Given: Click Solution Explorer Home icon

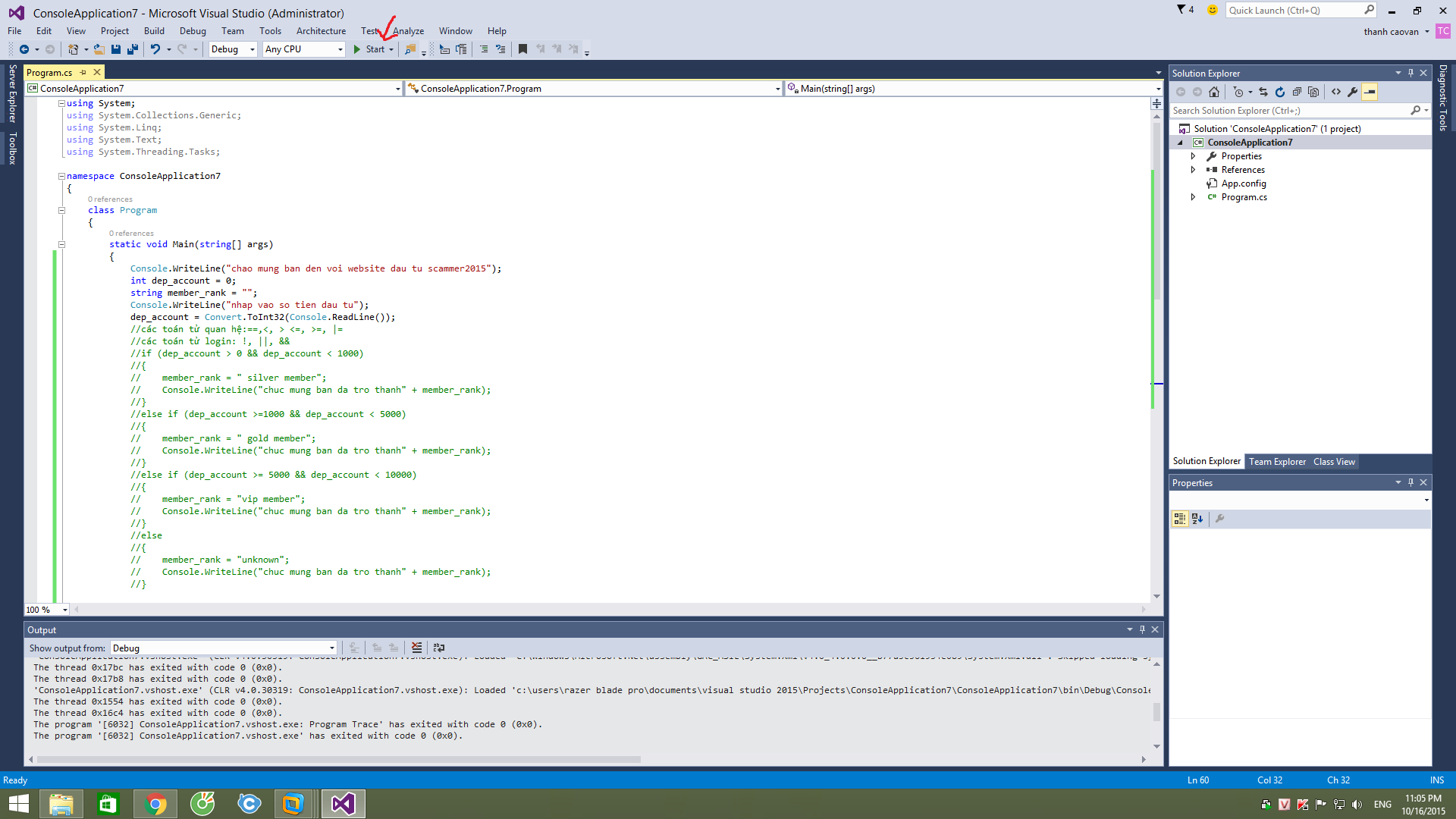Looking at the screenshot, I should click(1214, 92).
